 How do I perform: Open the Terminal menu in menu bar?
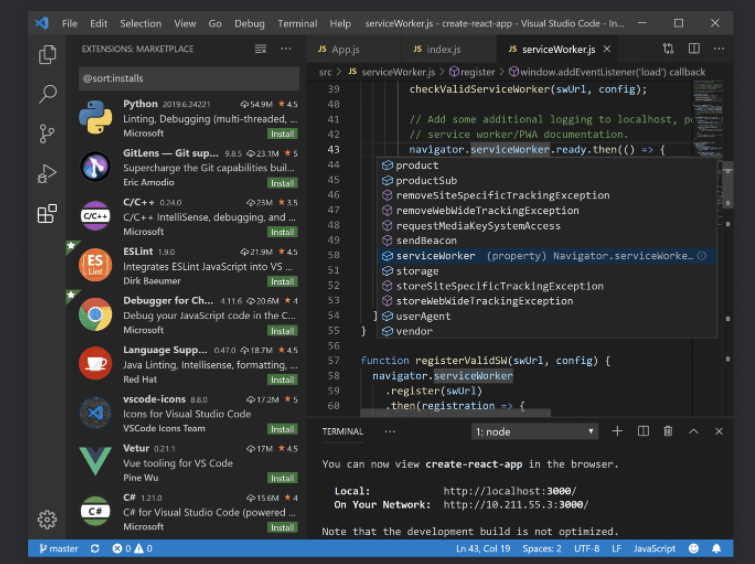(x=297, y=23)
